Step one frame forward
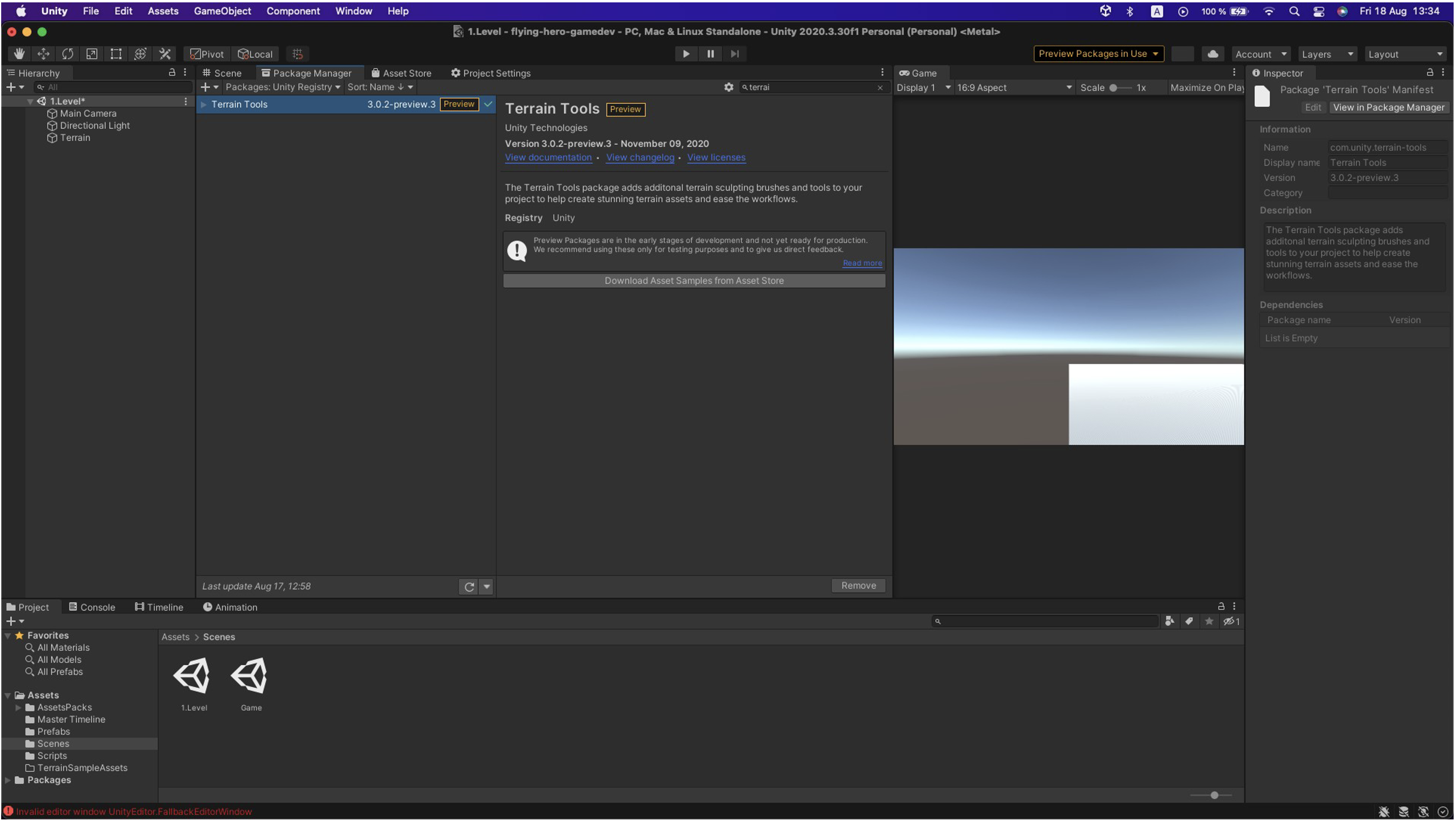Viewport: 1456px width, 820px height. tap(735, 54)
